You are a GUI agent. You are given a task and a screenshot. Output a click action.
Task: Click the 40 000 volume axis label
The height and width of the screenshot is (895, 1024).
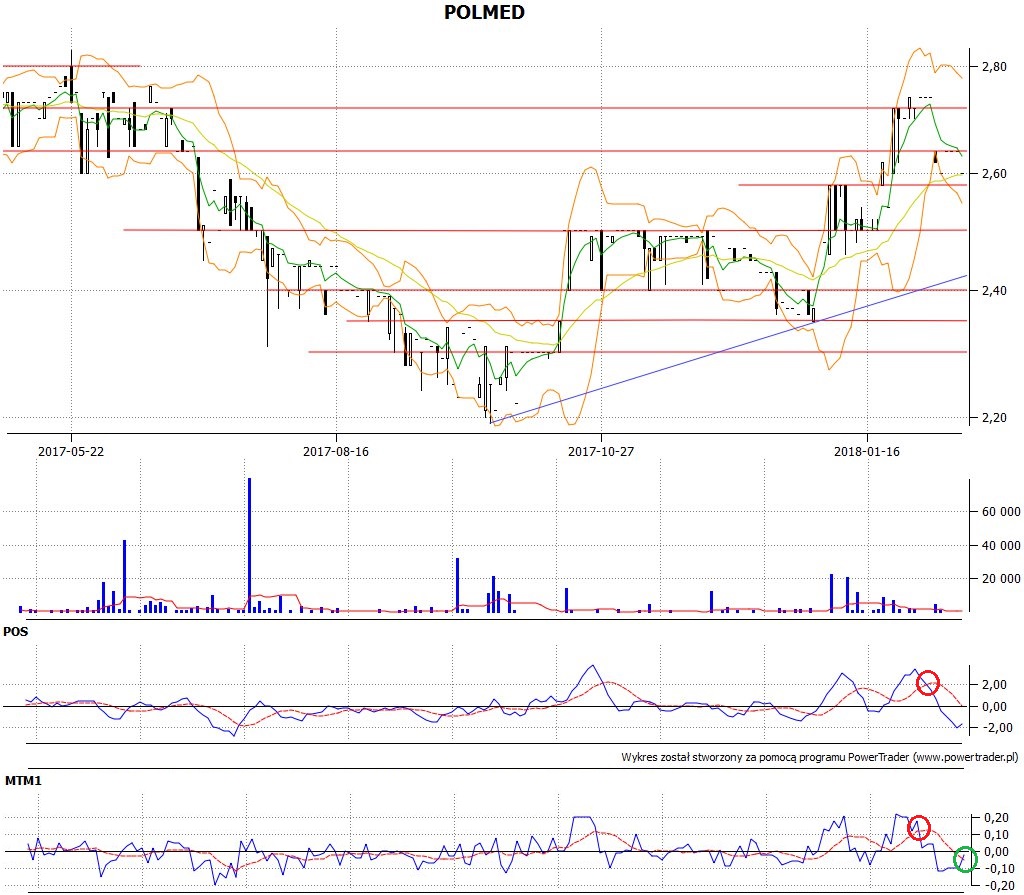click(1000, 545)
